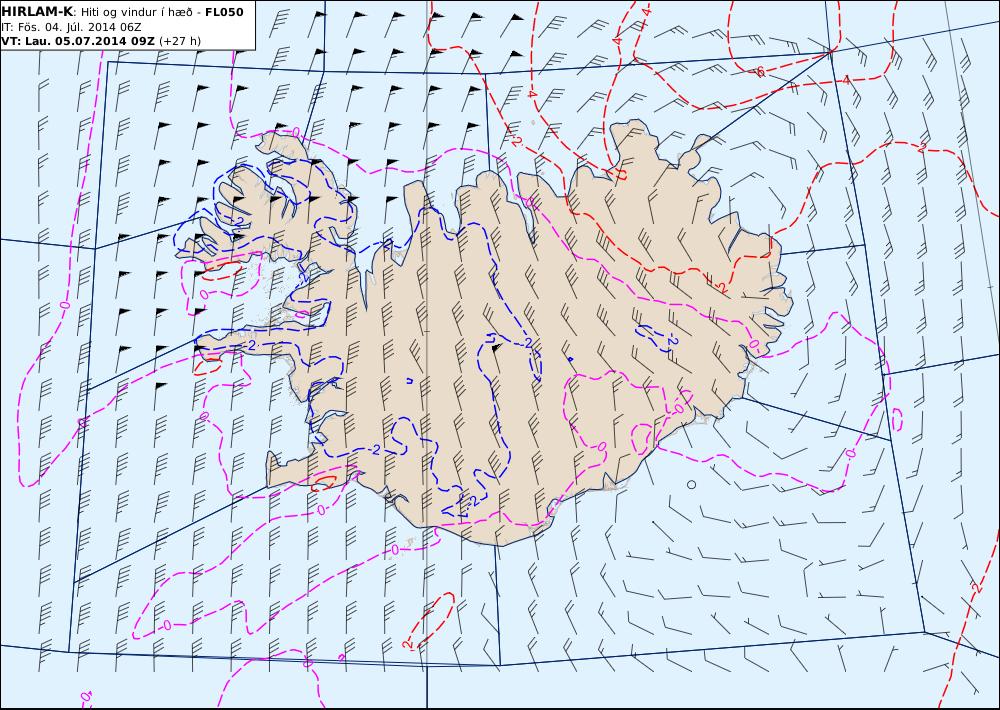Click the red contour label 6 in the northeast

[760, 73]
